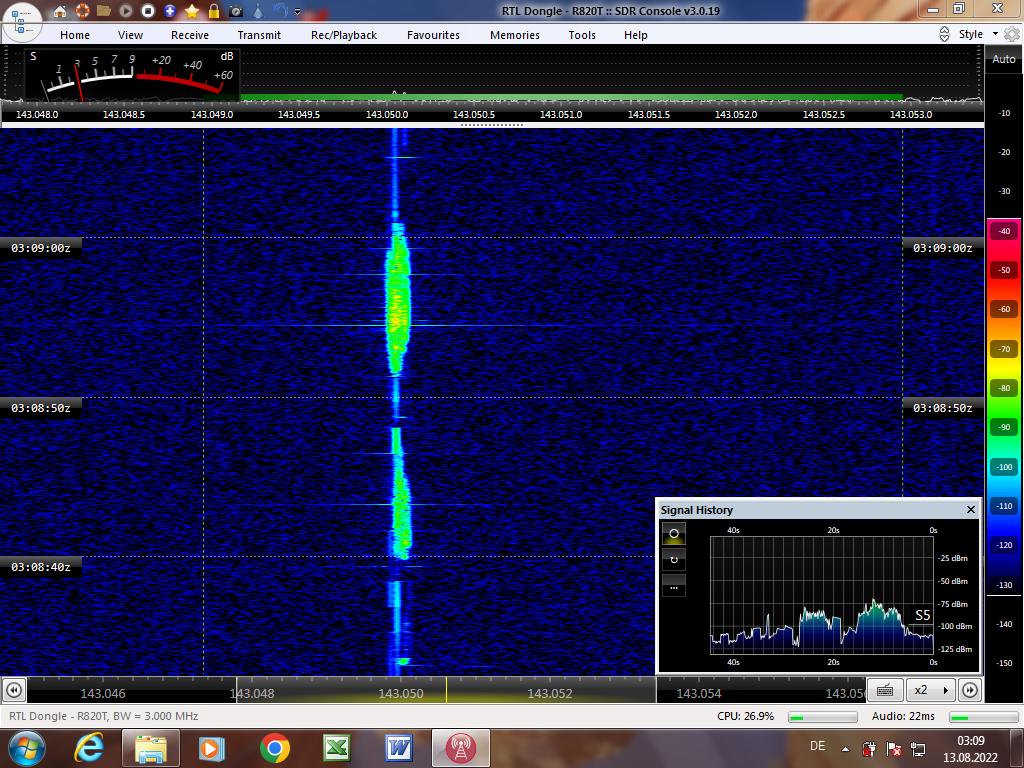Click the CPU: 26.9% status text

click(745, 716)
